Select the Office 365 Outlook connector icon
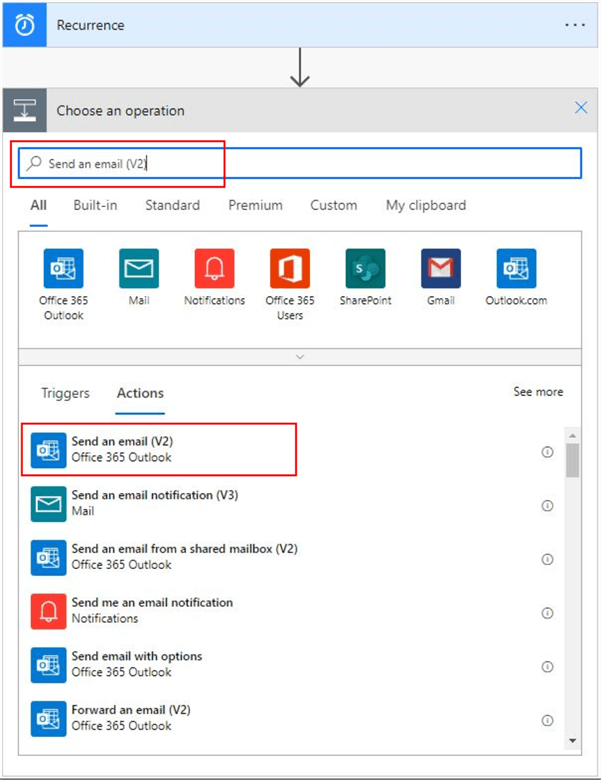The width and height of the screenshot is (601, 780). pos(64,269)
